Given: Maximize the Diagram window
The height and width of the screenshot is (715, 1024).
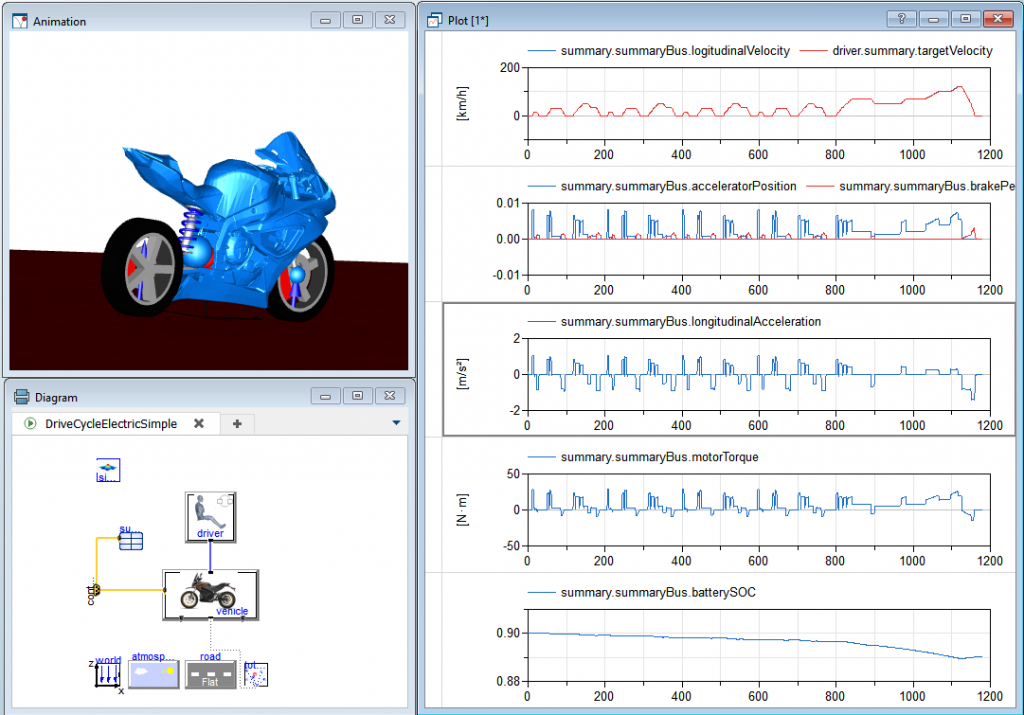Looking at the screenshot, I should coord(357,396).
